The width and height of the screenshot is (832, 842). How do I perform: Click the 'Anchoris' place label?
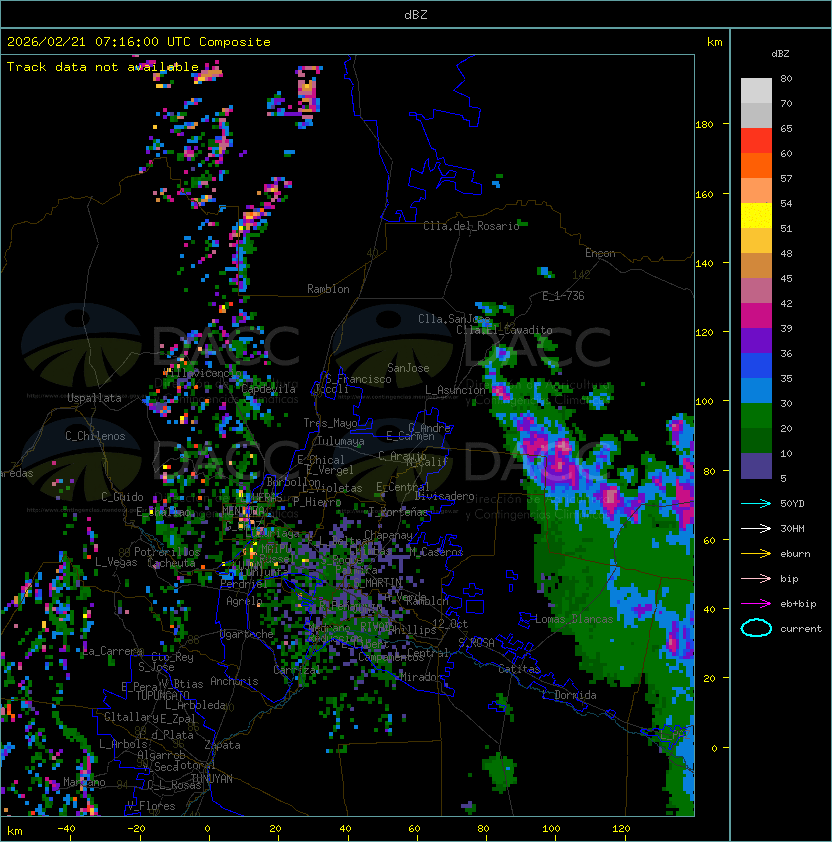234,681
